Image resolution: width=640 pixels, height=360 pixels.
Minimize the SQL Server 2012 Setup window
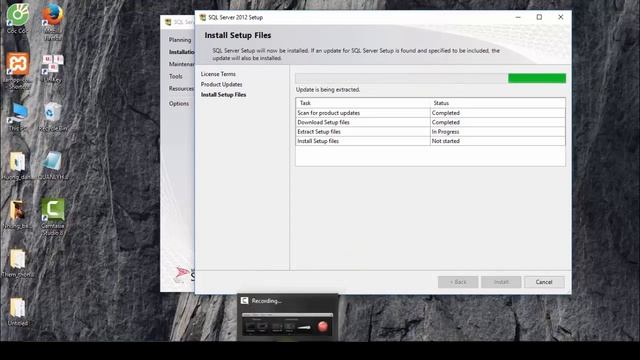(x=518, y=17)
